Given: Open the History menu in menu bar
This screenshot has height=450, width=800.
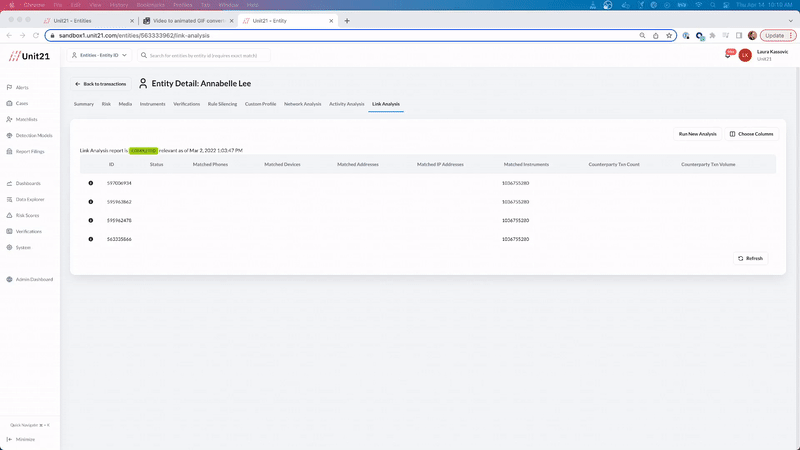Looking at the screenshot, I should pos(118,5).
